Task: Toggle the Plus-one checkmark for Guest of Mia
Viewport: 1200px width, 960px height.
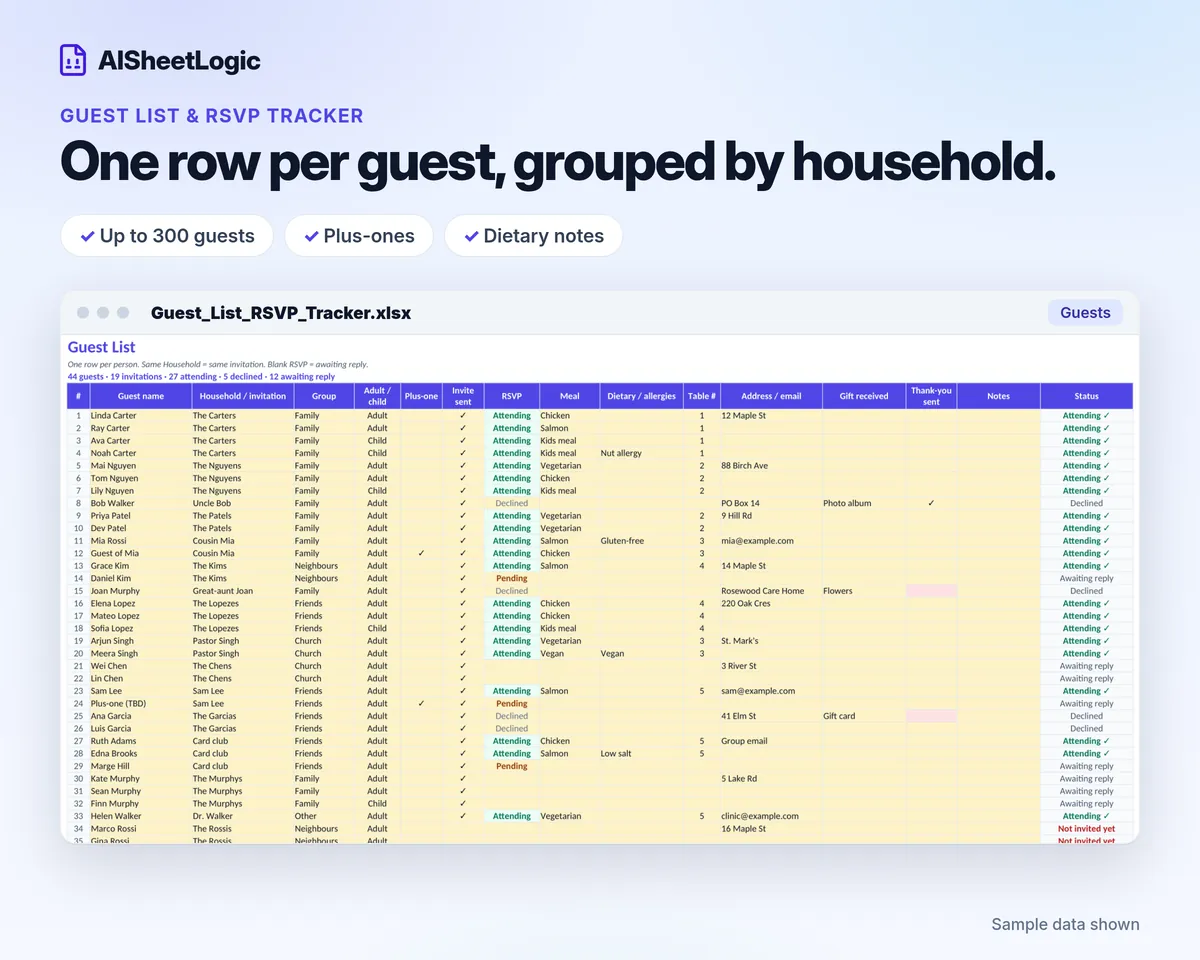Action: pyautogui.click(x=421, y=553)
